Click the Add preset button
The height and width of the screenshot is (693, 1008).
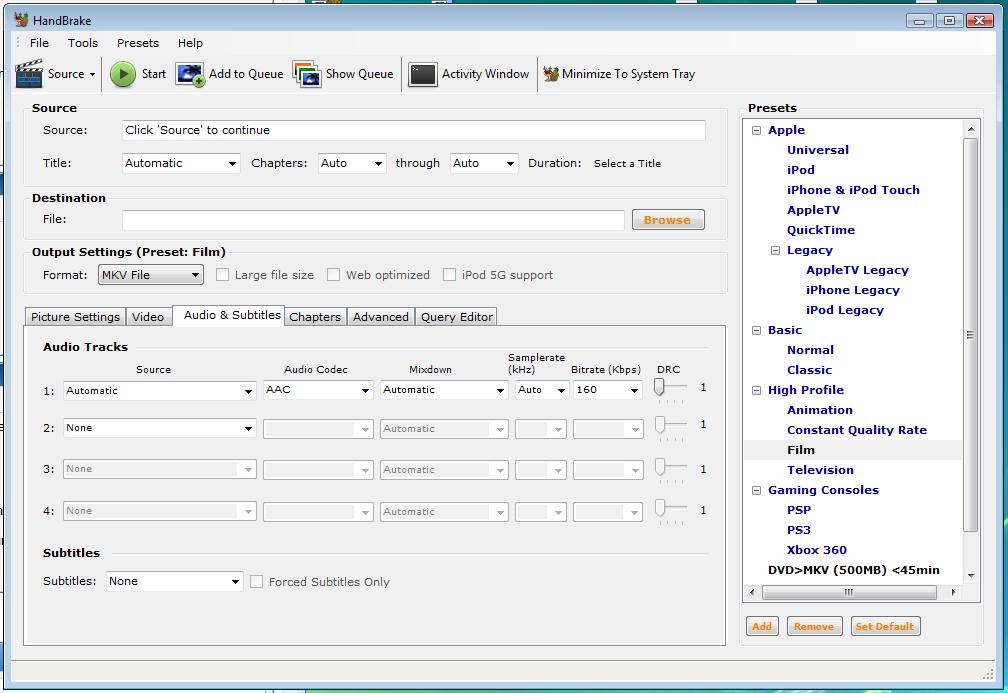[x=762, y=627]
